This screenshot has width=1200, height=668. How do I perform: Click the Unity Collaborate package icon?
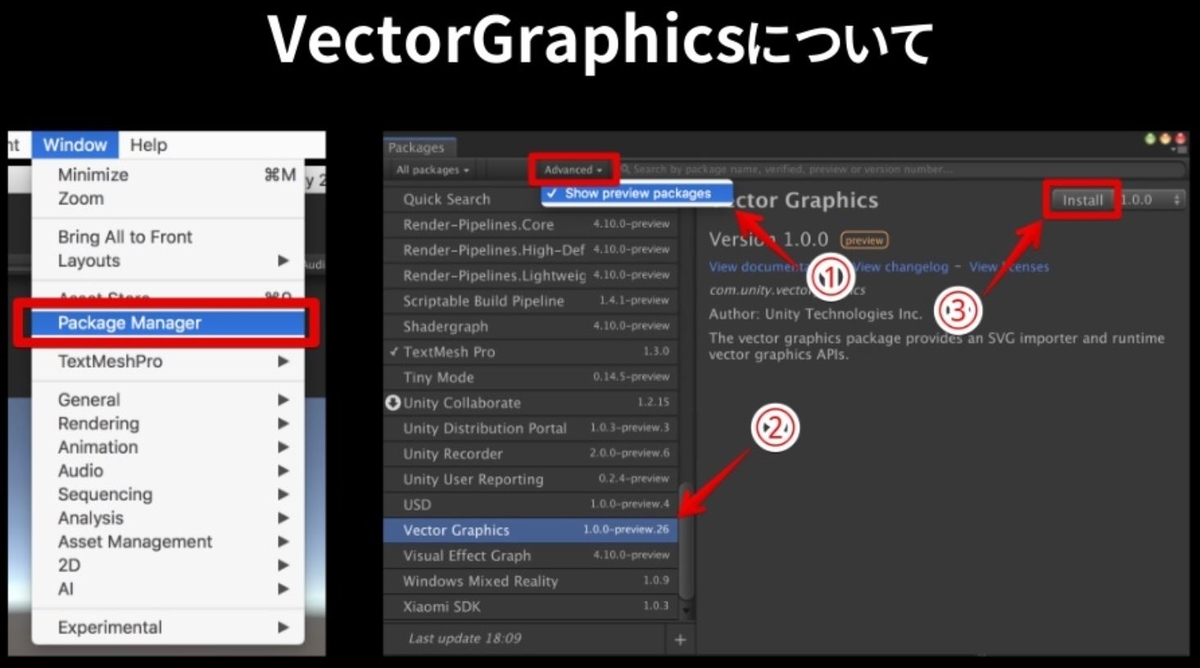point(395,402)
